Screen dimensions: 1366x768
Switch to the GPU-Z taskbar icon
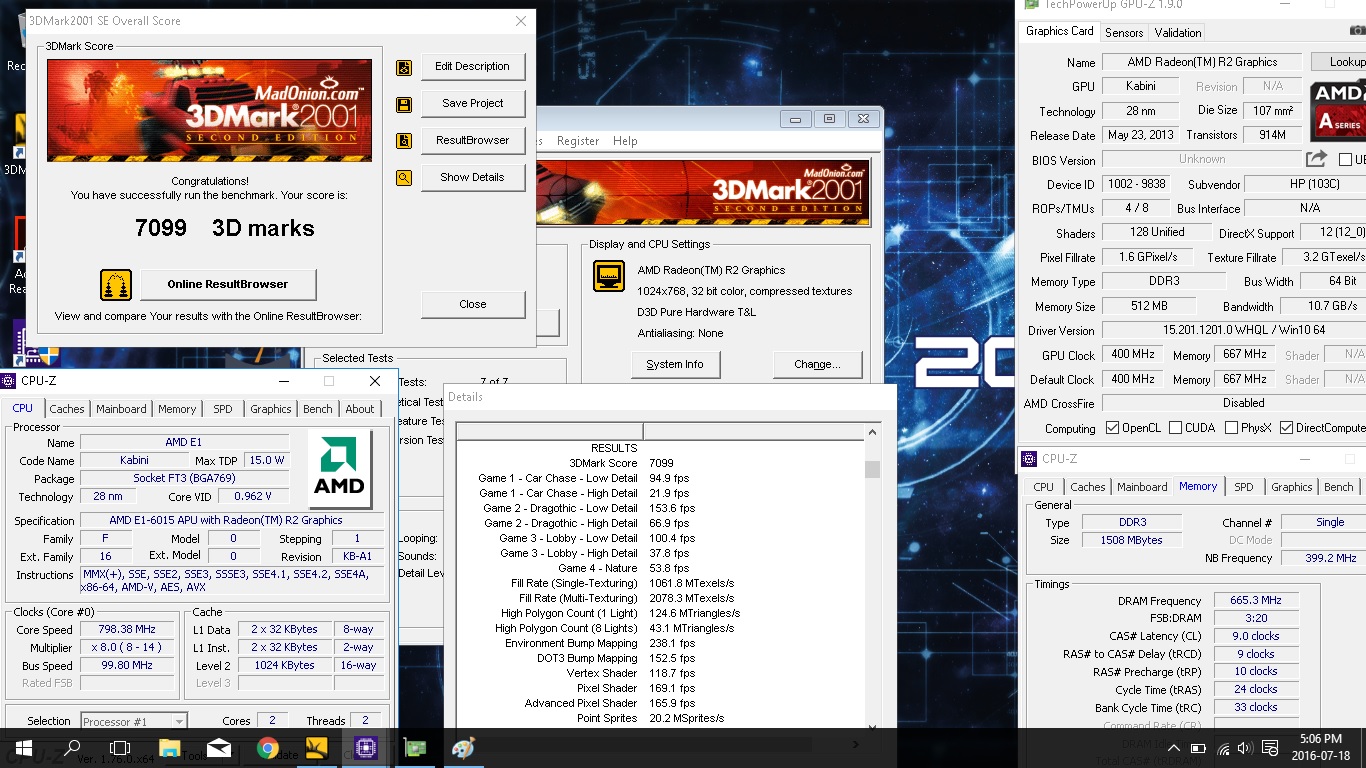414,748
